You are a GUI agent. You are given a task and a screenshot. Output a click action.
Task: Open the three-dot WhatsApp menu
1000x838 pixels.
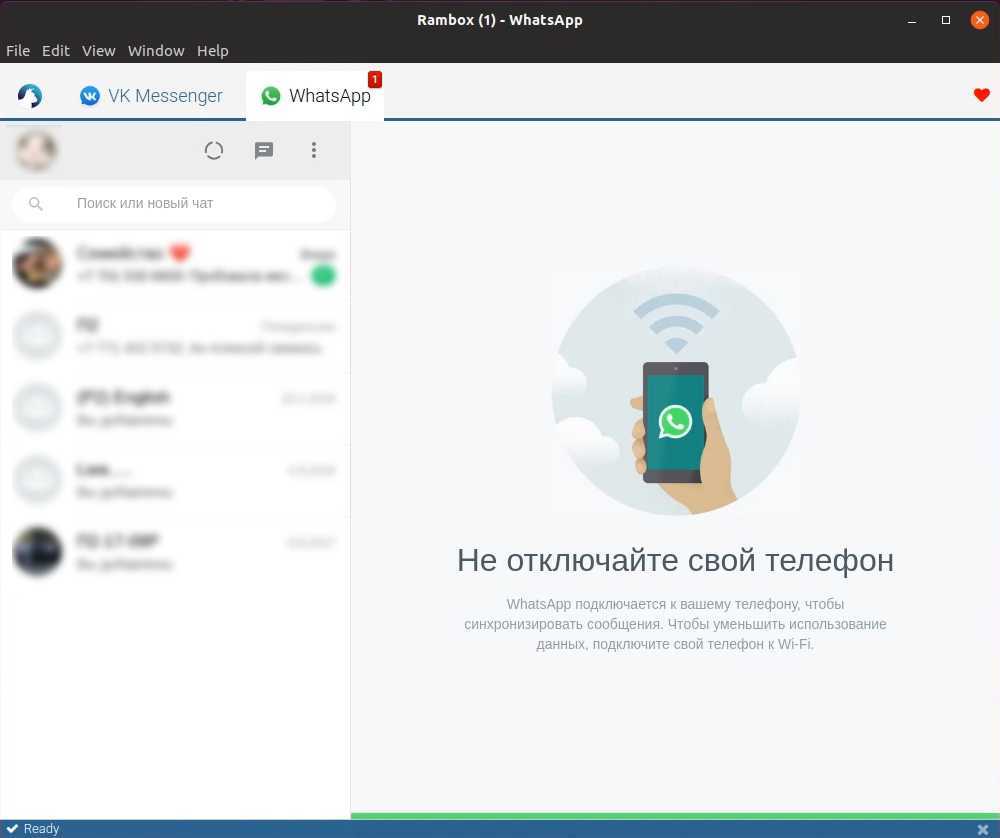click(314, 150)
